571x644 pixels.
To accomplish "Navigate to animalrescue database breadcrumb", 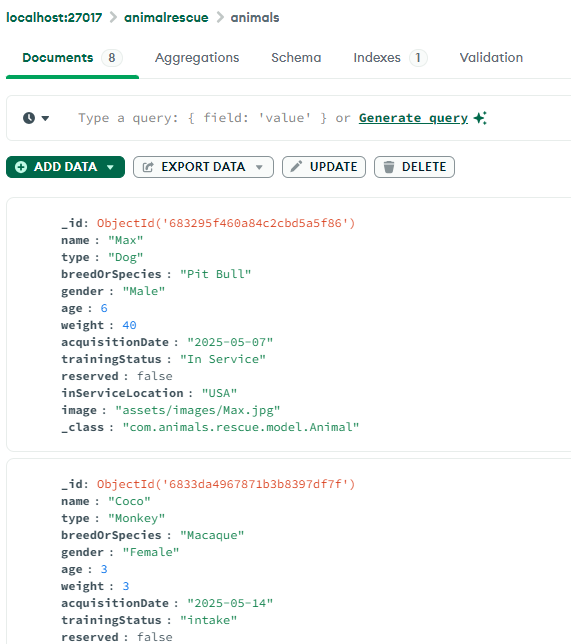I will (x=166, y=18).
